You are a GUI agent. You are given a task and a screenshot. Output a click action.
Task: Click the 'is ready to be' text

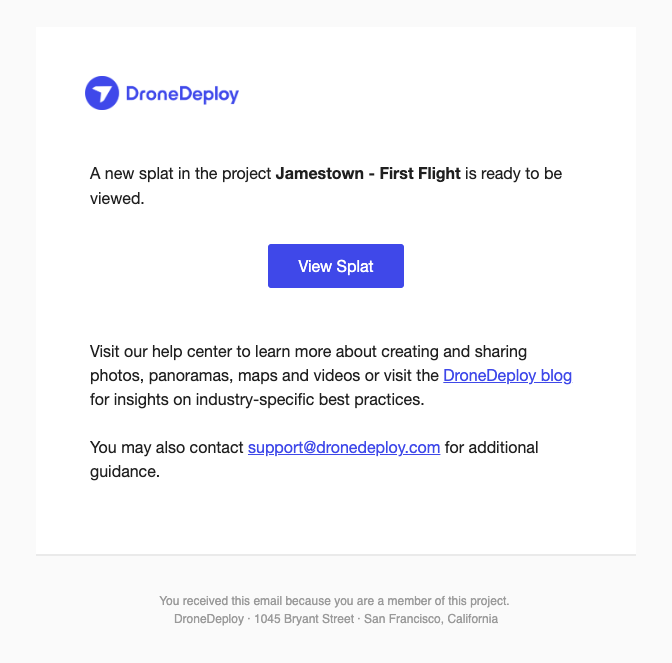(x=514, y=174)
